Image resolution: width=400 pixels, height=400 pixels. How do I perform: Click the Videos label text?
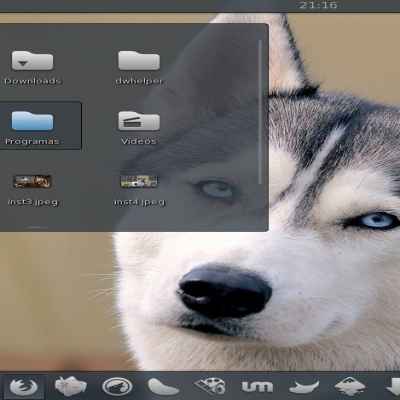139,141
